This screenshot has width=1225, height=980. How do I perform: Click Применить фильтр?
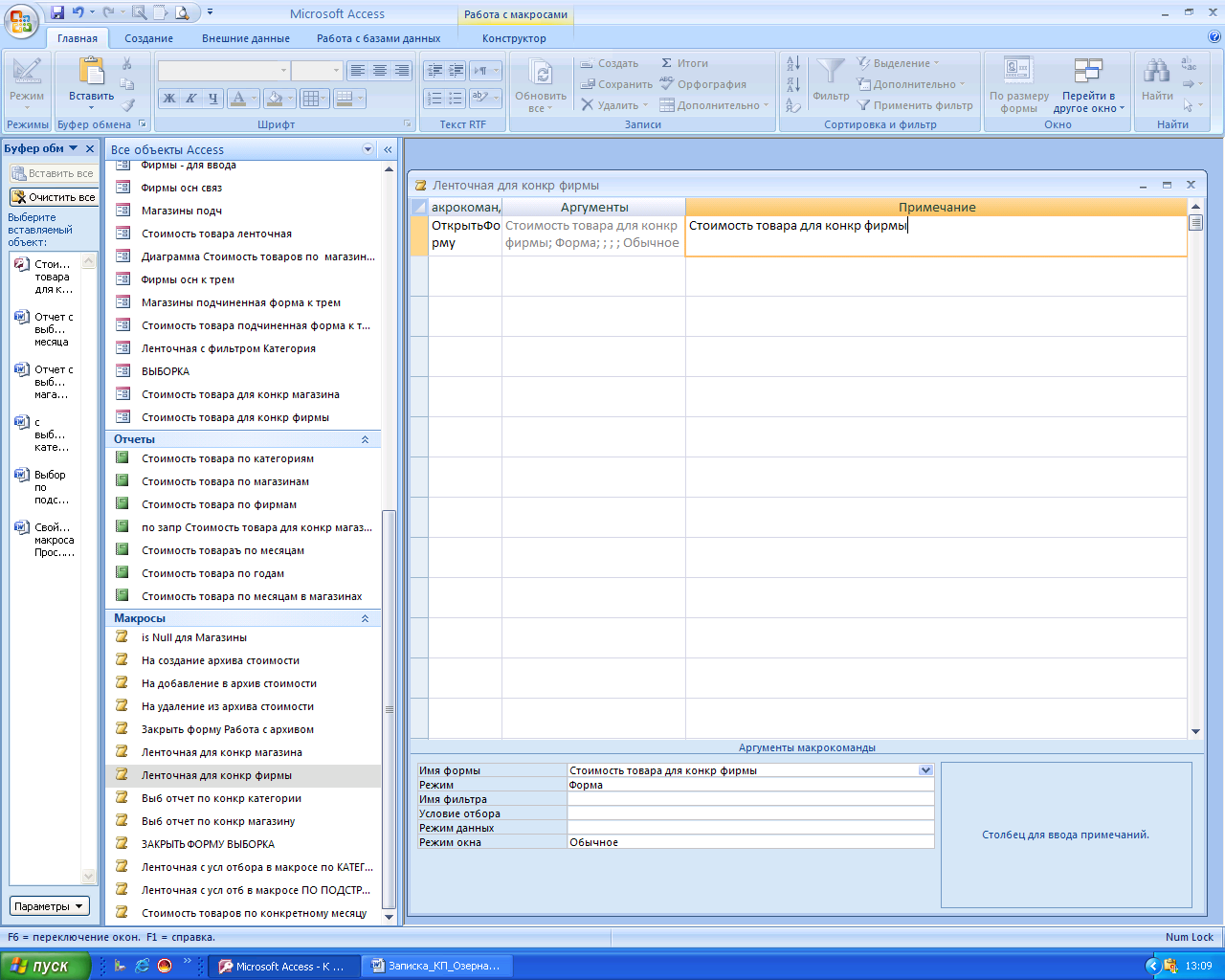point(915,105)
